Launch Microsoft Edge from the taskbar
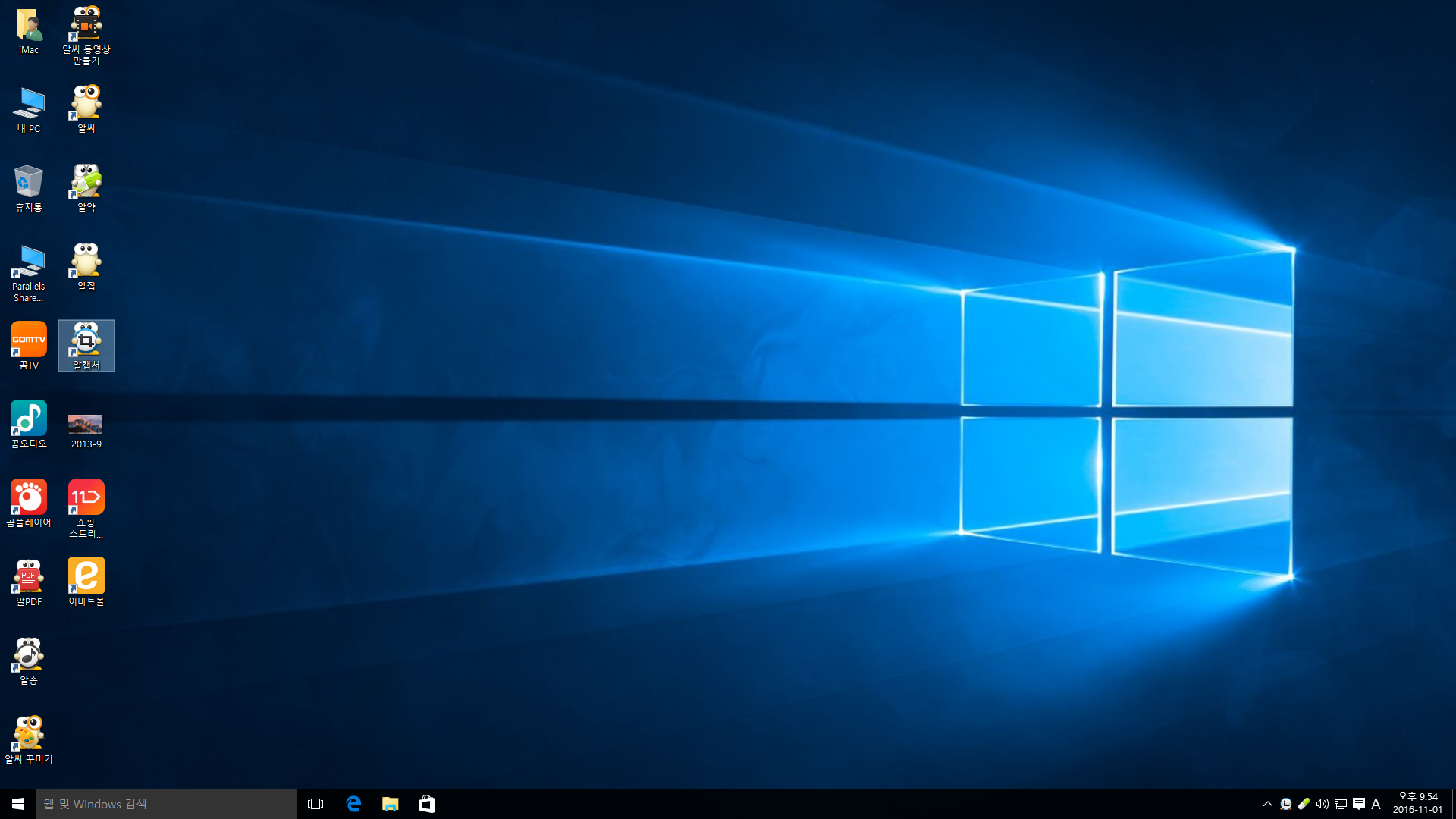Image resolution: width=1456 pixels, height=819 pixels. tap(353, 804)
